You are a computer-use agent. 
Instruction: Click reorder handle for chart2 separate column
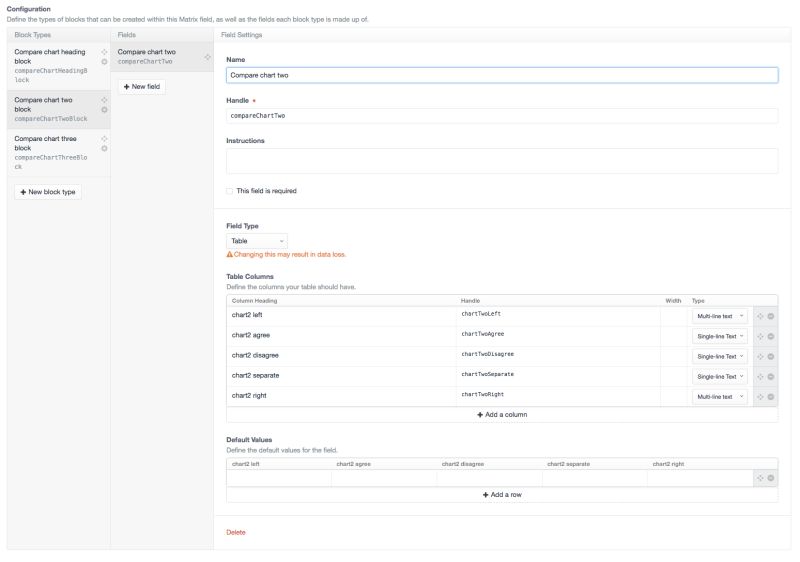760,376
